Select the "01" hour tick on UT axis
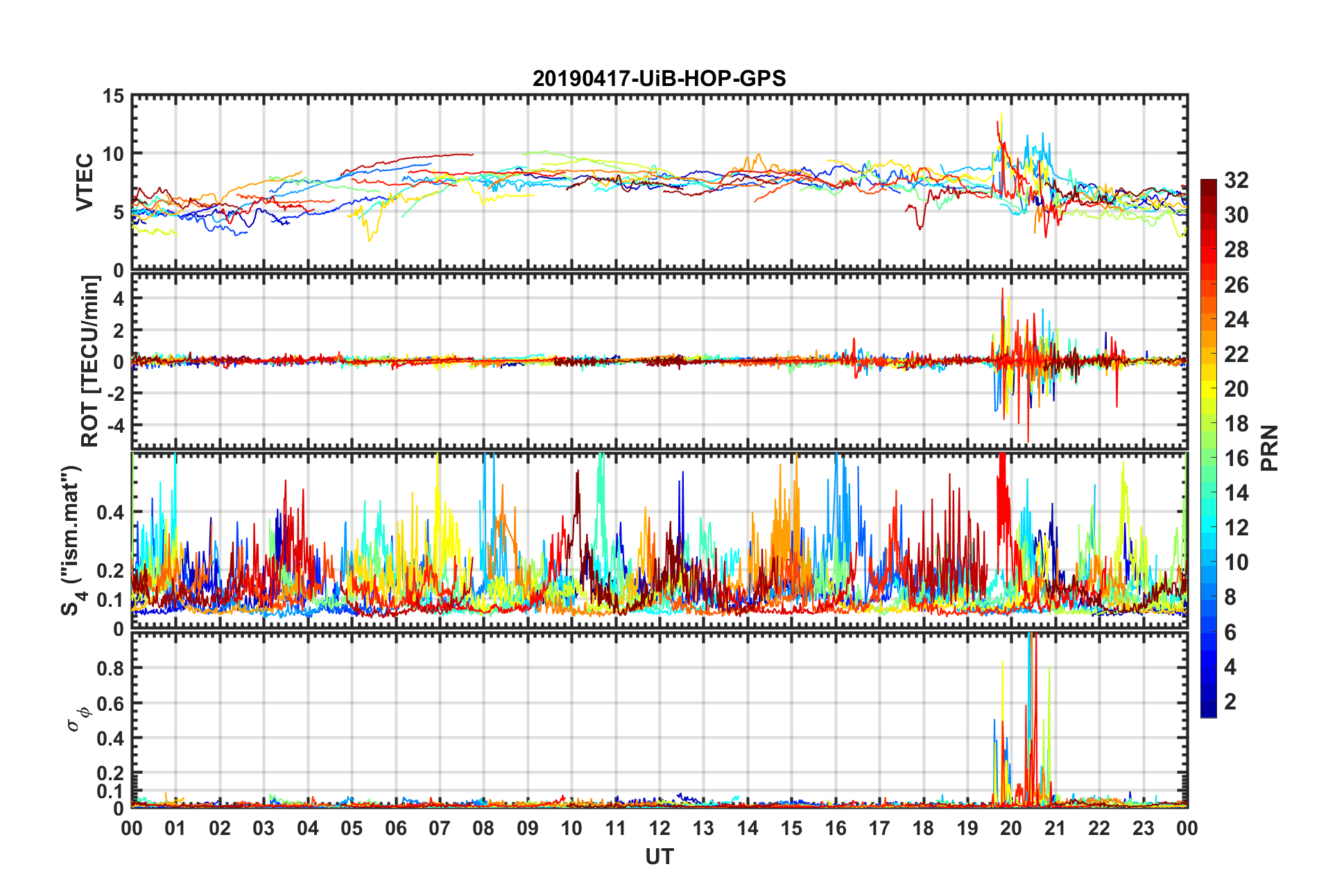1319x896 pixels. pyautogui.click(x=175, y=828)
